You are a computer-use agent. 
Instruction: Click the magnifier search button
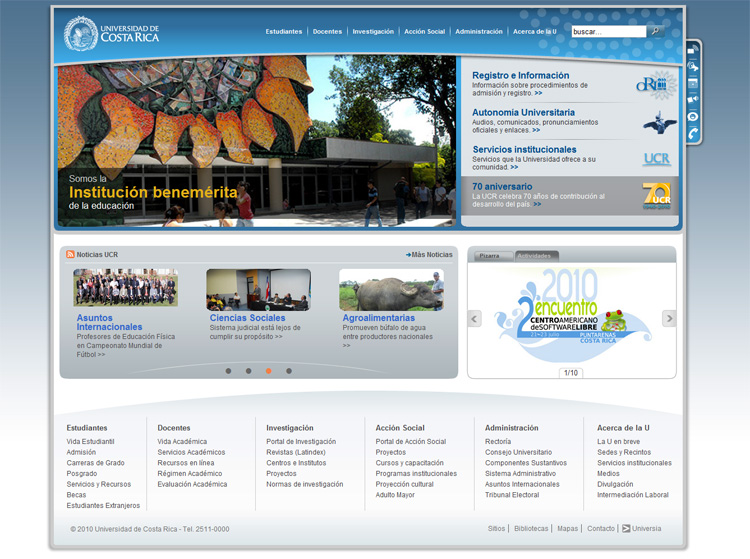[x=655, y=31]
